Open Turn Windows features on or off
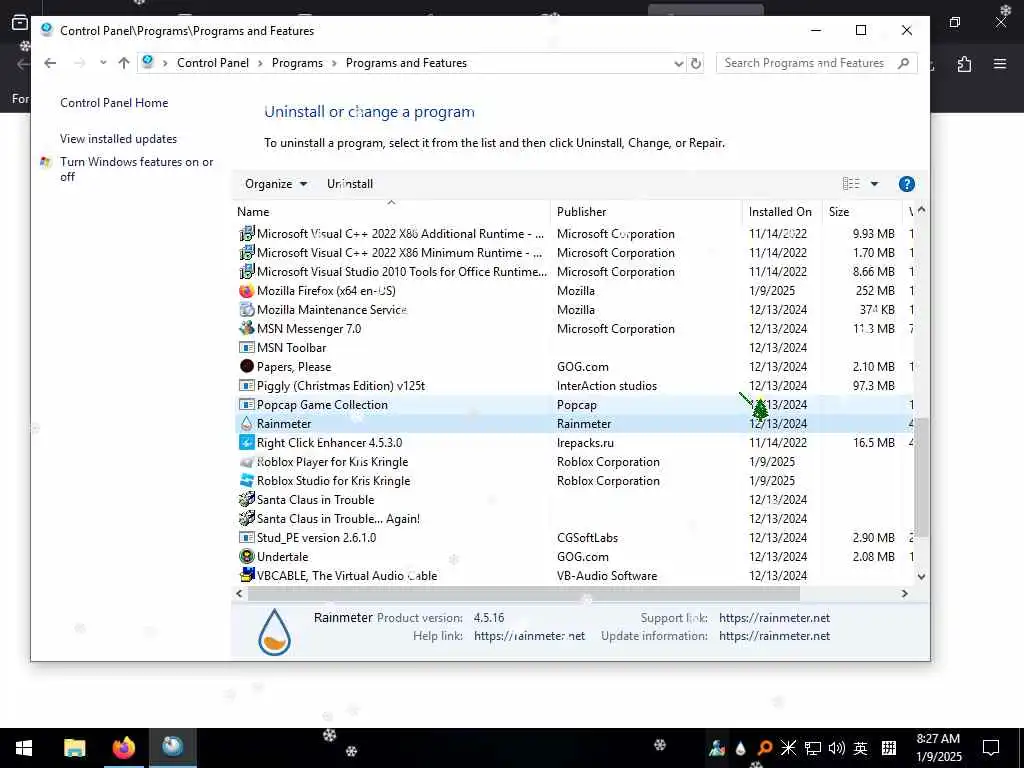Screen dimensions: 1024x768 [136, 169]
